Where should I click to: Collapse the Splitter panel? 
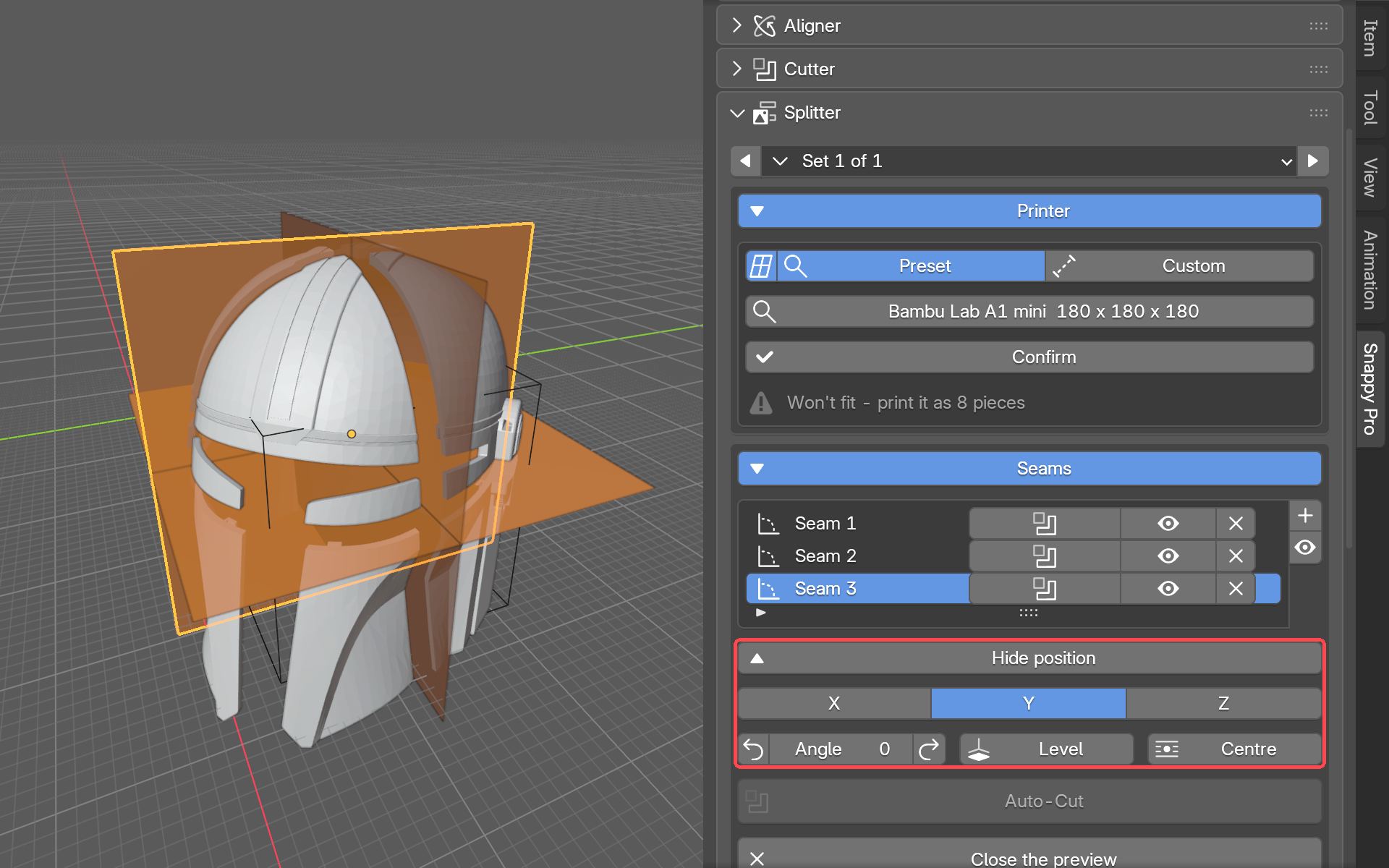point(1029,113)
